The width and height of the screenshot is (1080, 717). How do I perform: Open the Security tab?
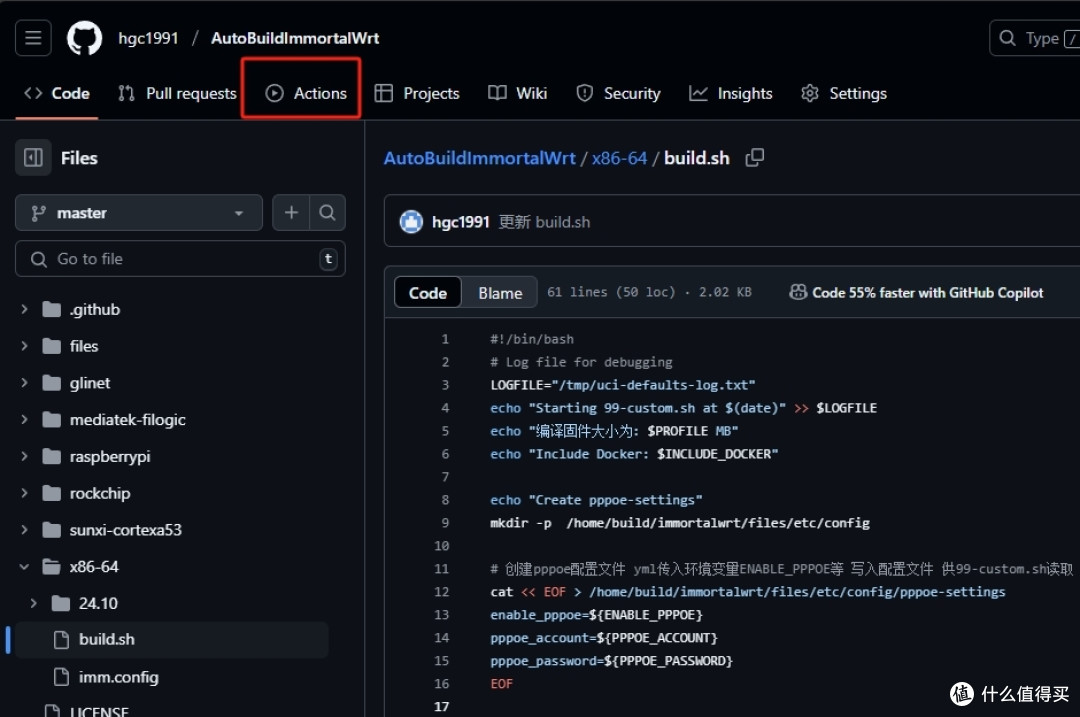[619, 93]
